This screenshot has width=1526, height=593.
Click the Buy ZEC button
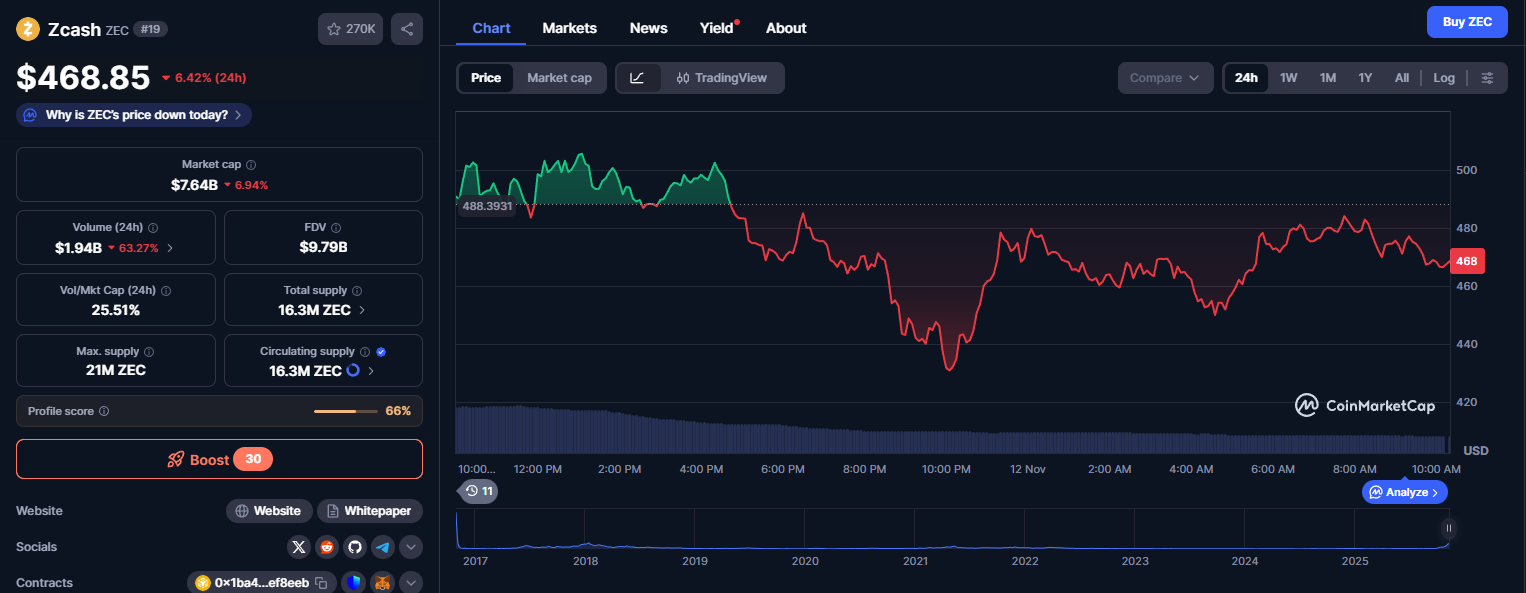point(1467,22)
